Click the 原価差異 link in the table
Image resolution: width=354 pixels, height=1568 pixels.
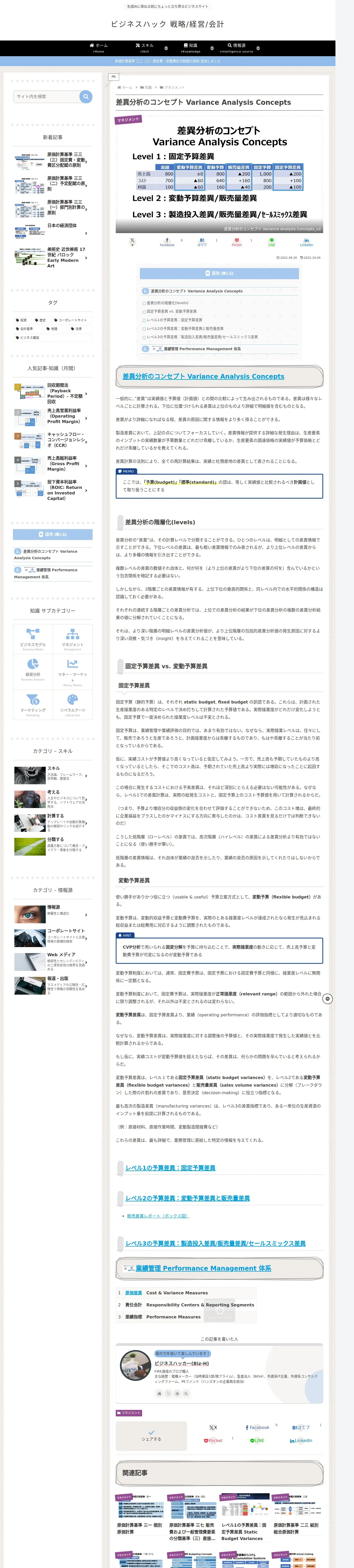(133, 1292)
